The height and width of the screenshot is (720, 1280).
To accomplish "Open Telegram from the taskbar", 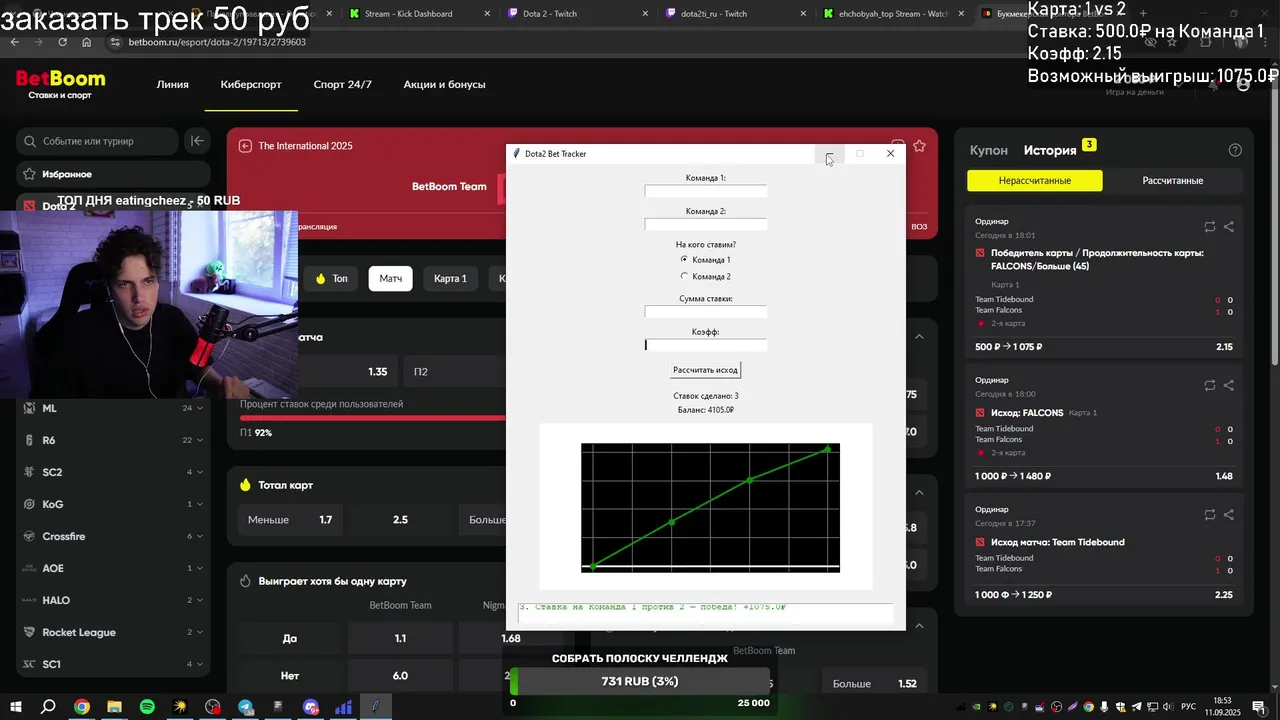I will (245, 707).
